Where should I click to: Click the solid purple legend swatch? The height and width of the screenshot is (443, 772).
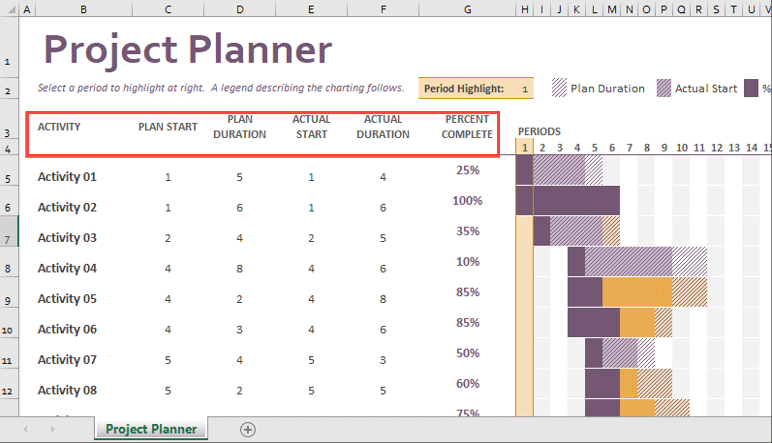[751, 88]
